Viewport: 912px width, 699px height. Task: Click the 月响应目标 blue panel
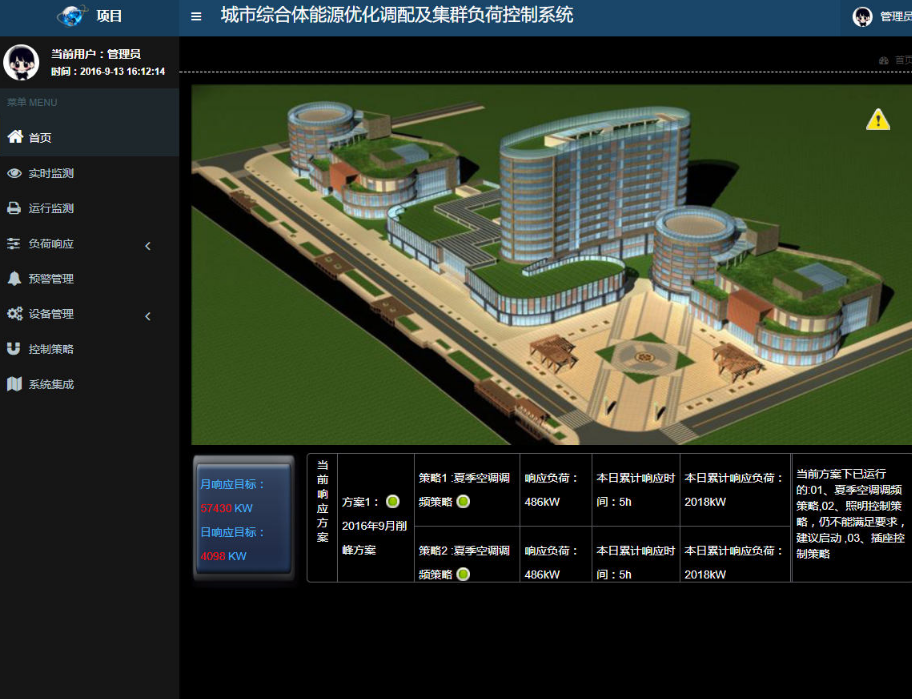point(244,519)
